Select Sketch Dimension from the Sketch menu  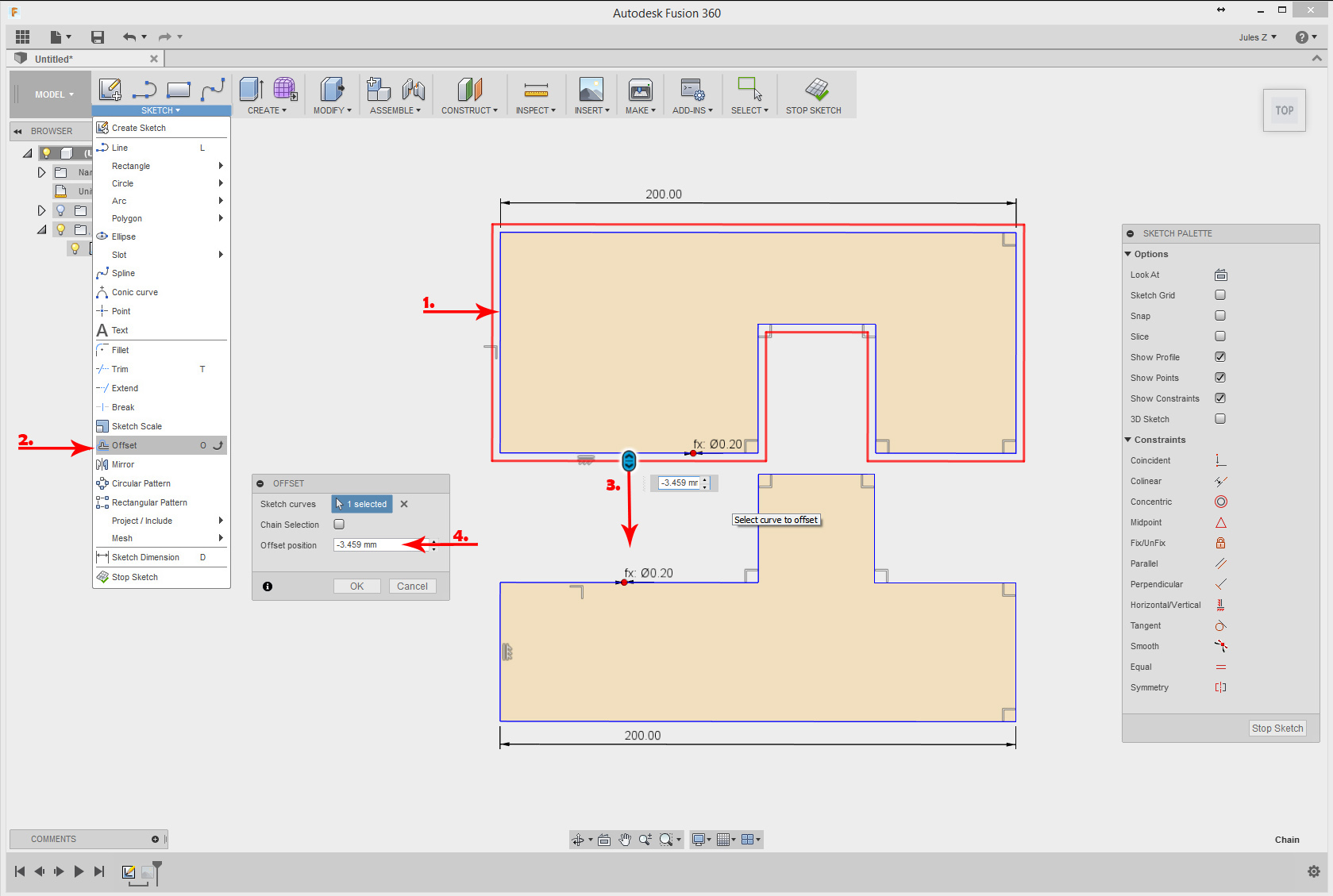point(145,557)
